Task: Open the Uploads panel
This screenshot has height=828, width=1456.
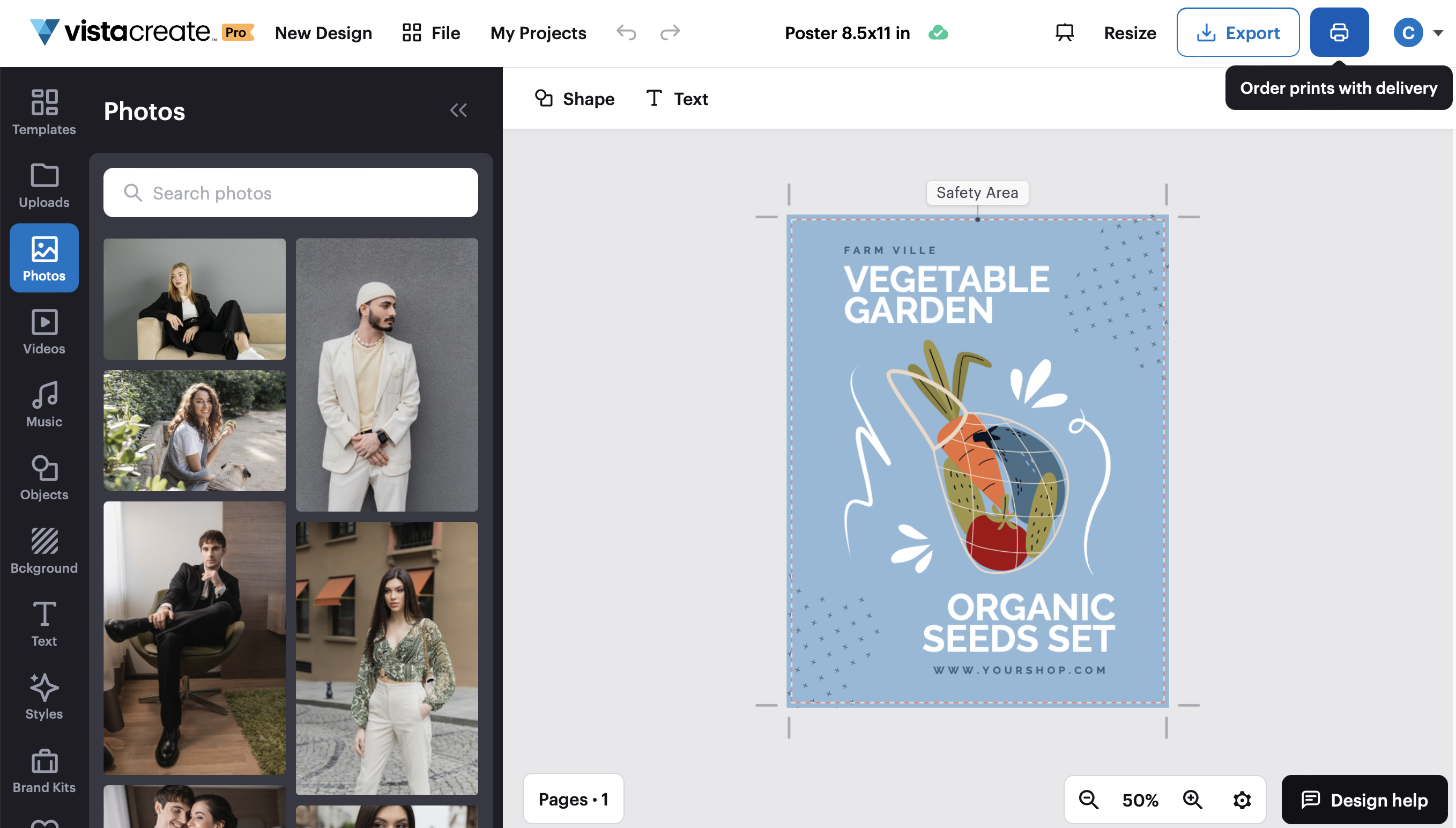Action: [43, 184]
